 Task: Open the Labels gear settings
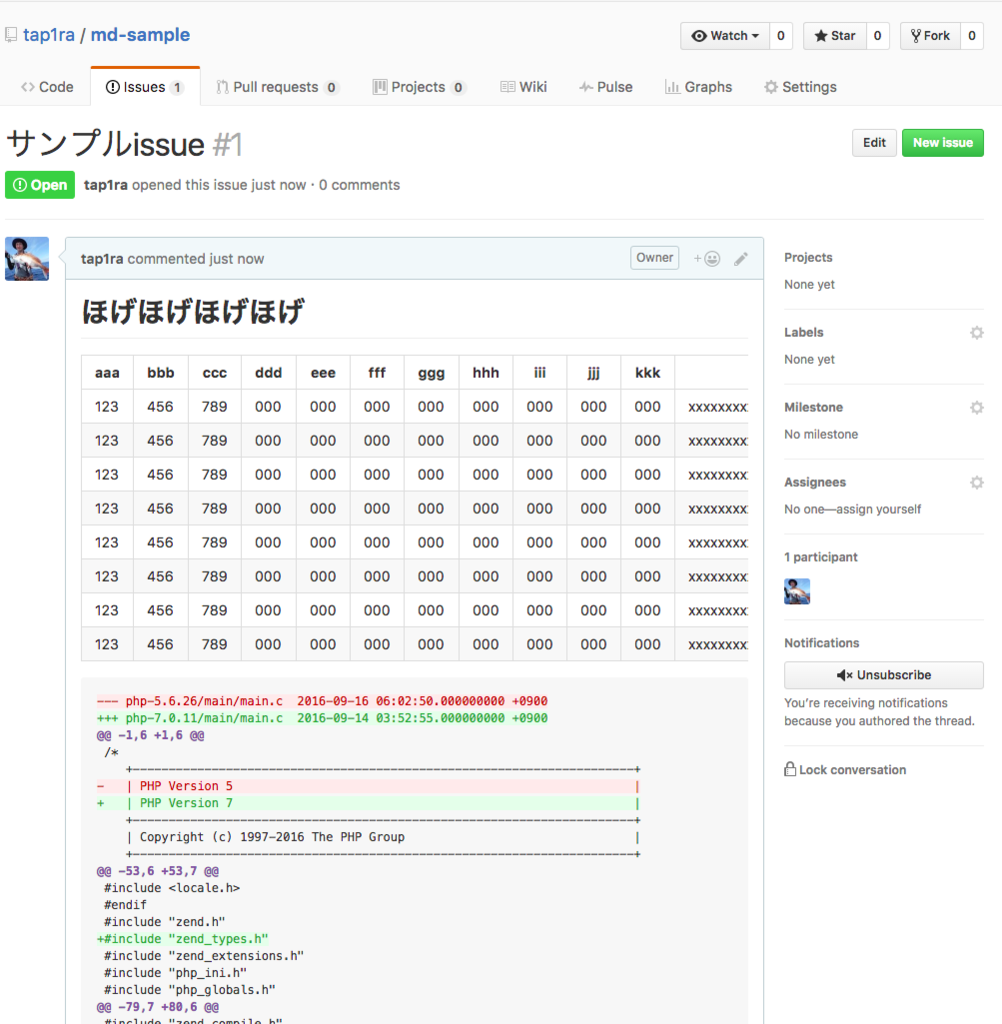[x=977, y=333]
